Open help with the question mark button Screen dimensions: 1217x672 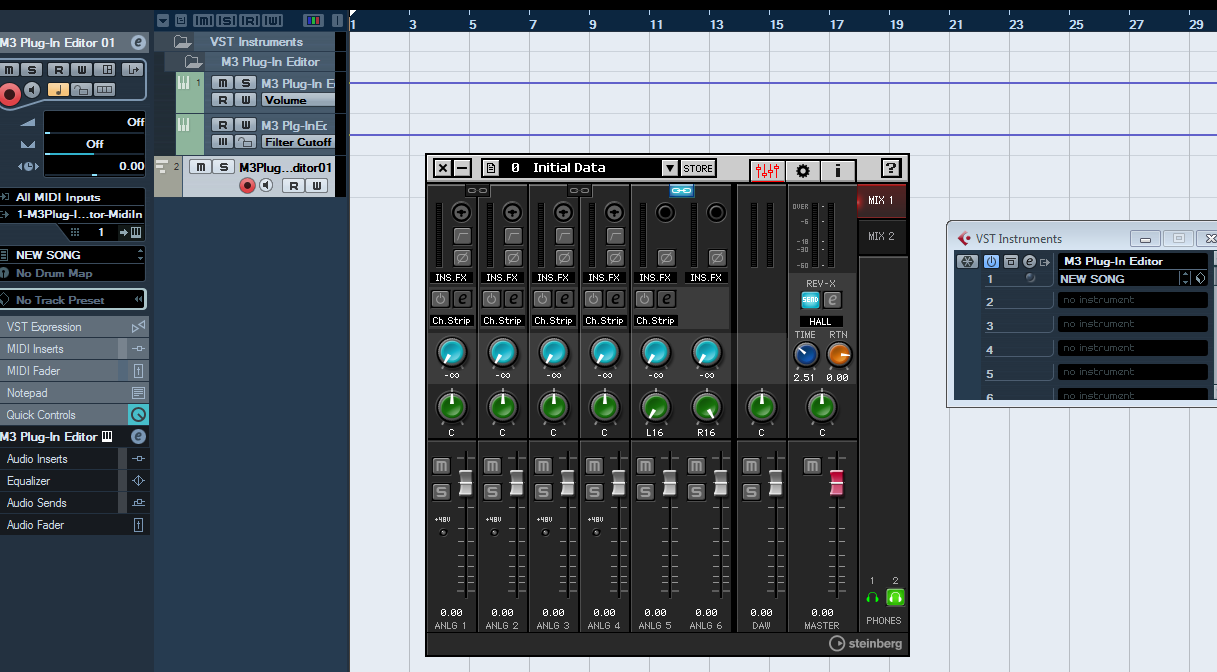[891, 168]
